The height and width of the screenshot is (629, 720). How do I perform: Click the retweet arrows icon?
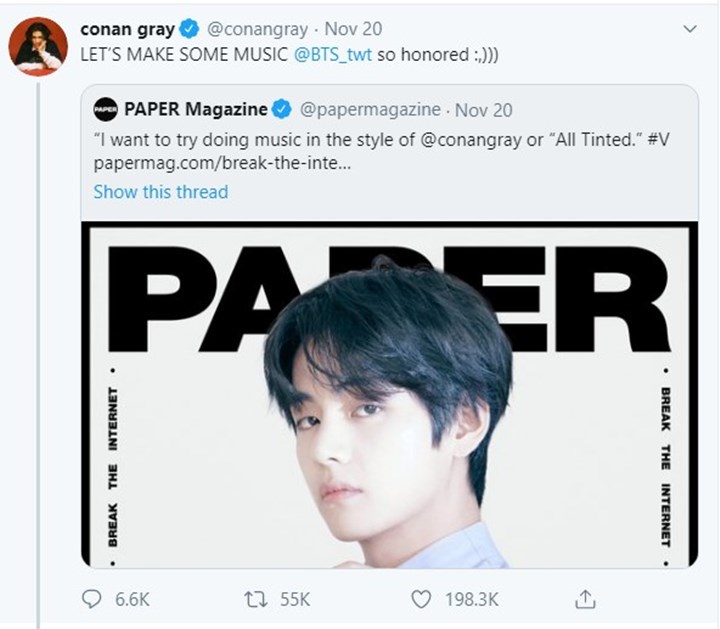[x=256, y=599]
